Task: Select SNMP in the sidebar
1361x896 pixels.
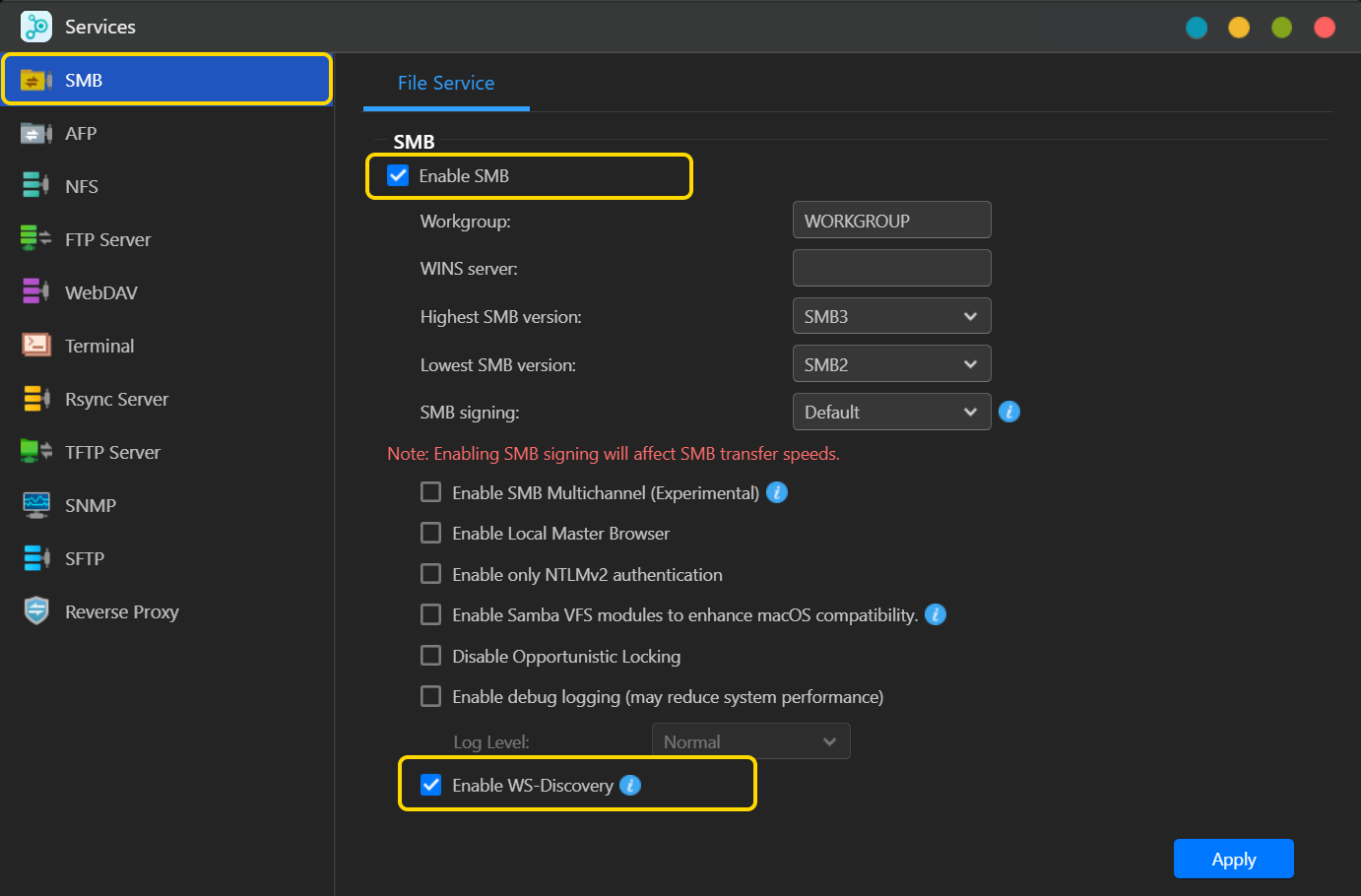Action: pyautogui.click(x=166, y=505)
